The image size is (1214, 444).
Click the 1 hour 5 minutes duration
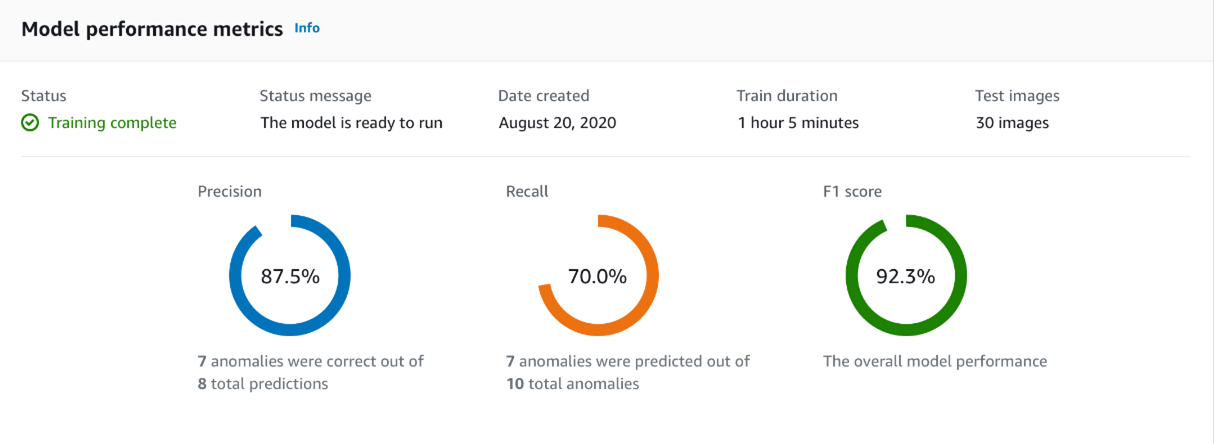pyautogui.click(x=798, y=123)
